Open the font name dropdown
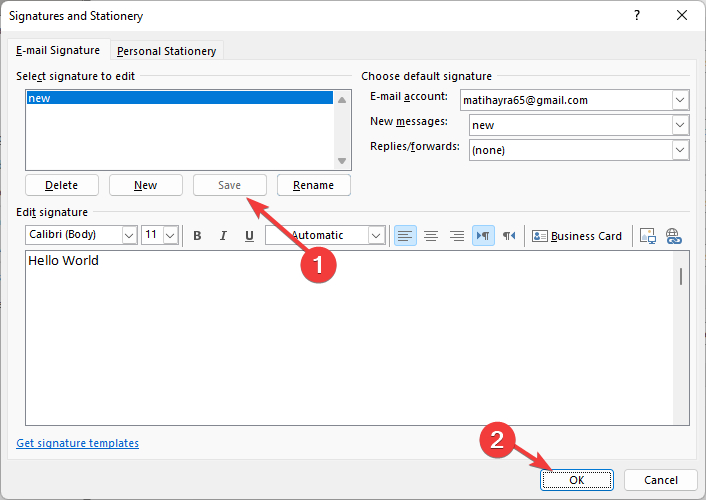 [x=129, y=235]
